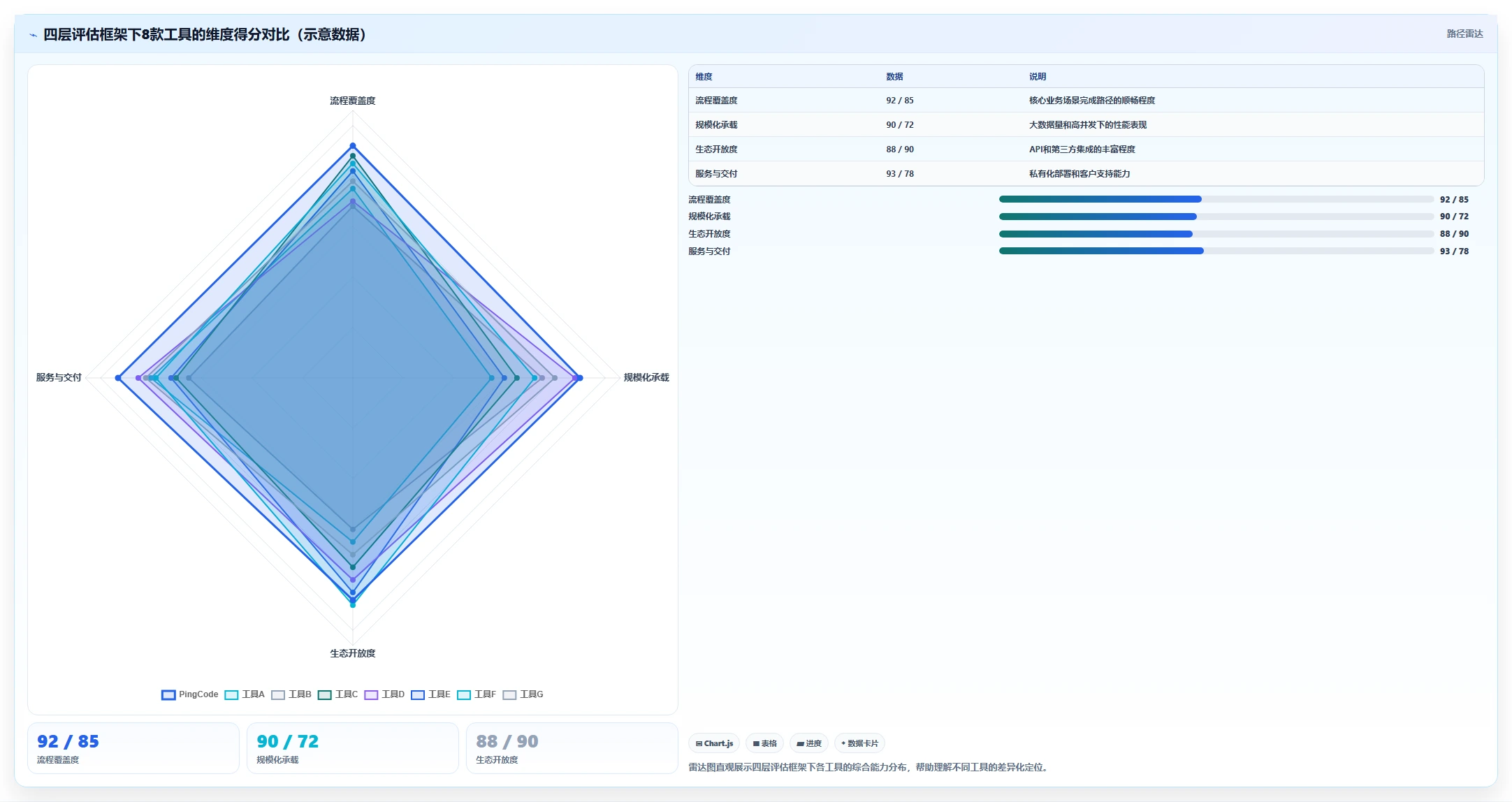Toggle the 工具F legend entry

point(477,694)
